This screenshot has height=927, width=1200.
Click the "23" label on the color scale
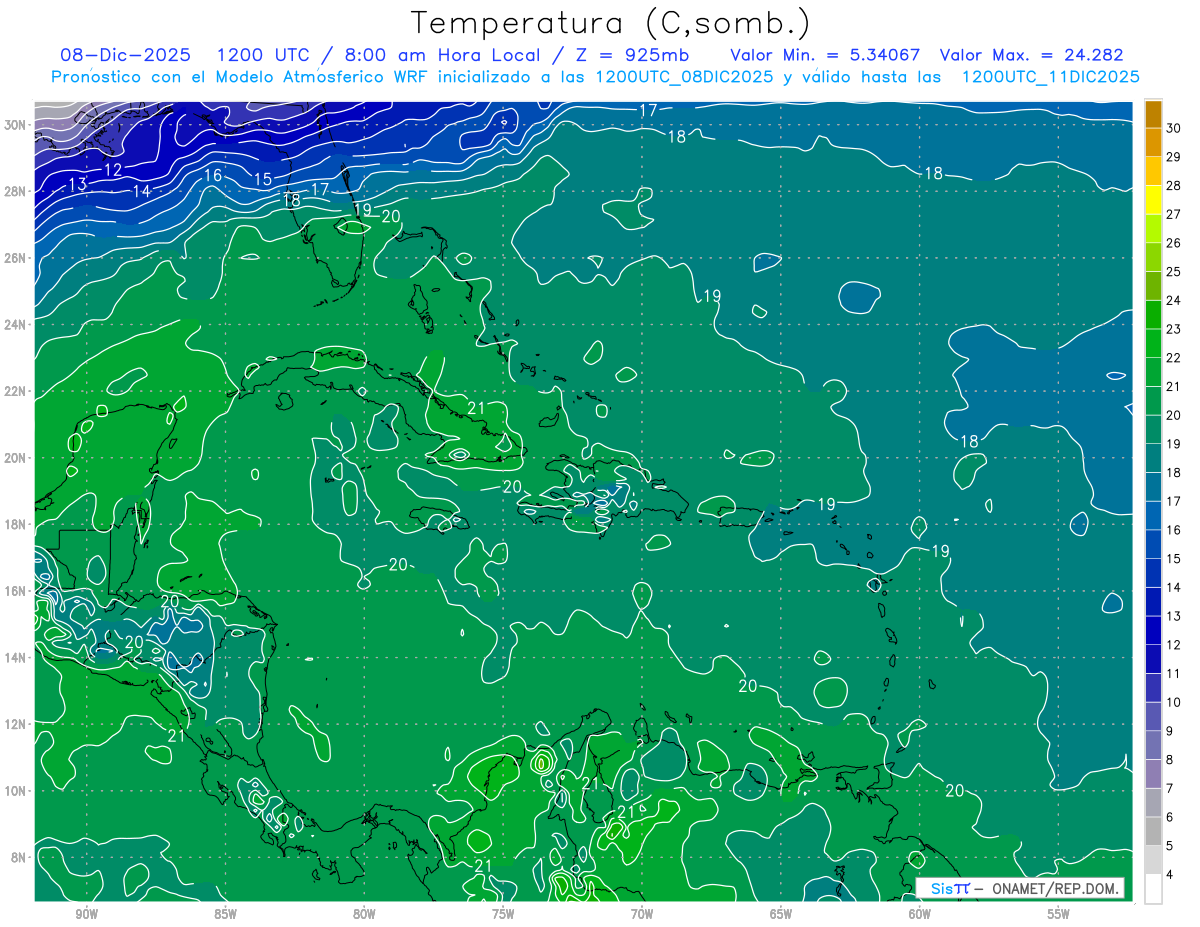tap(1174, 329)
